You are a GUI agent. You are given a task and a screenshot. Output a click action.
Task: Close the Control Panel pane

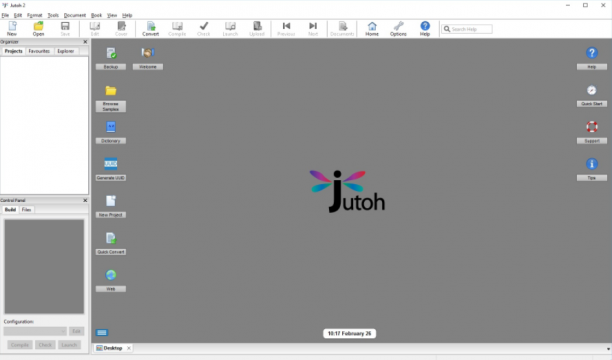pos(85,200)
